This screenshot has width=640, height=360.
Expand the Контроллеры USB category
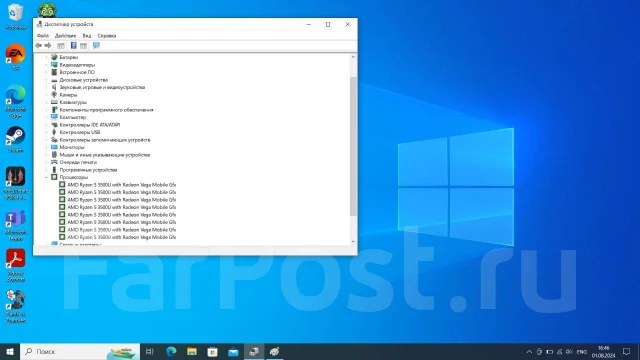(x=46, y=132)
